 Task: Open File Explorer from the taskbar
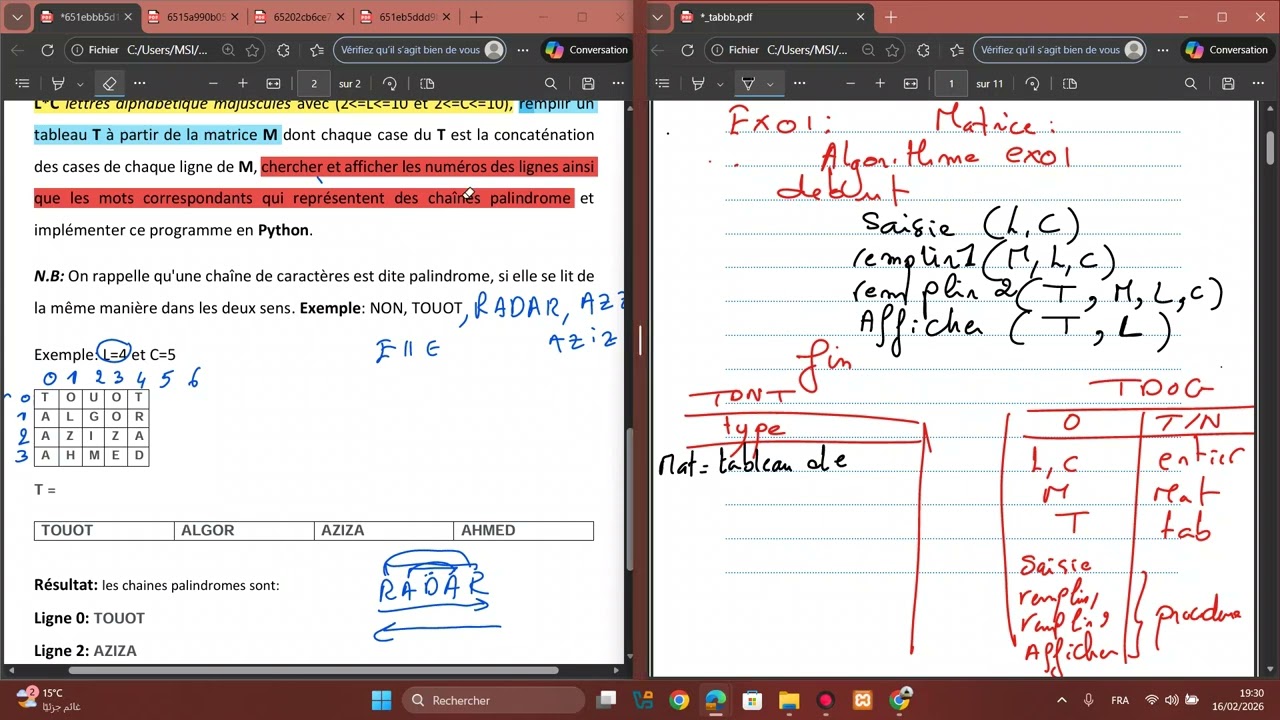[x=789, y=700]
